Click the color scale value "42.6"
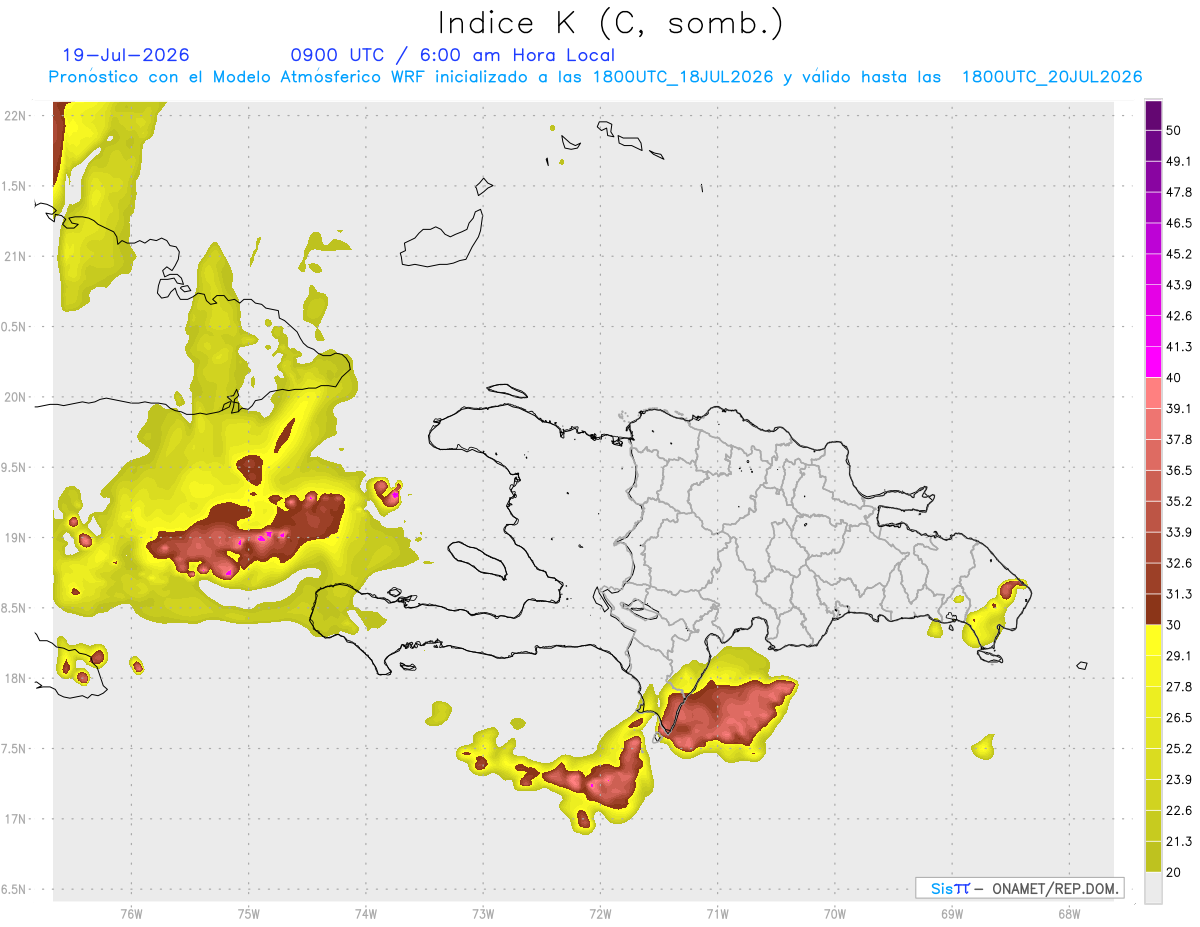The width and height of the screenshot is (1200, 927). [x=1179, y=316]
